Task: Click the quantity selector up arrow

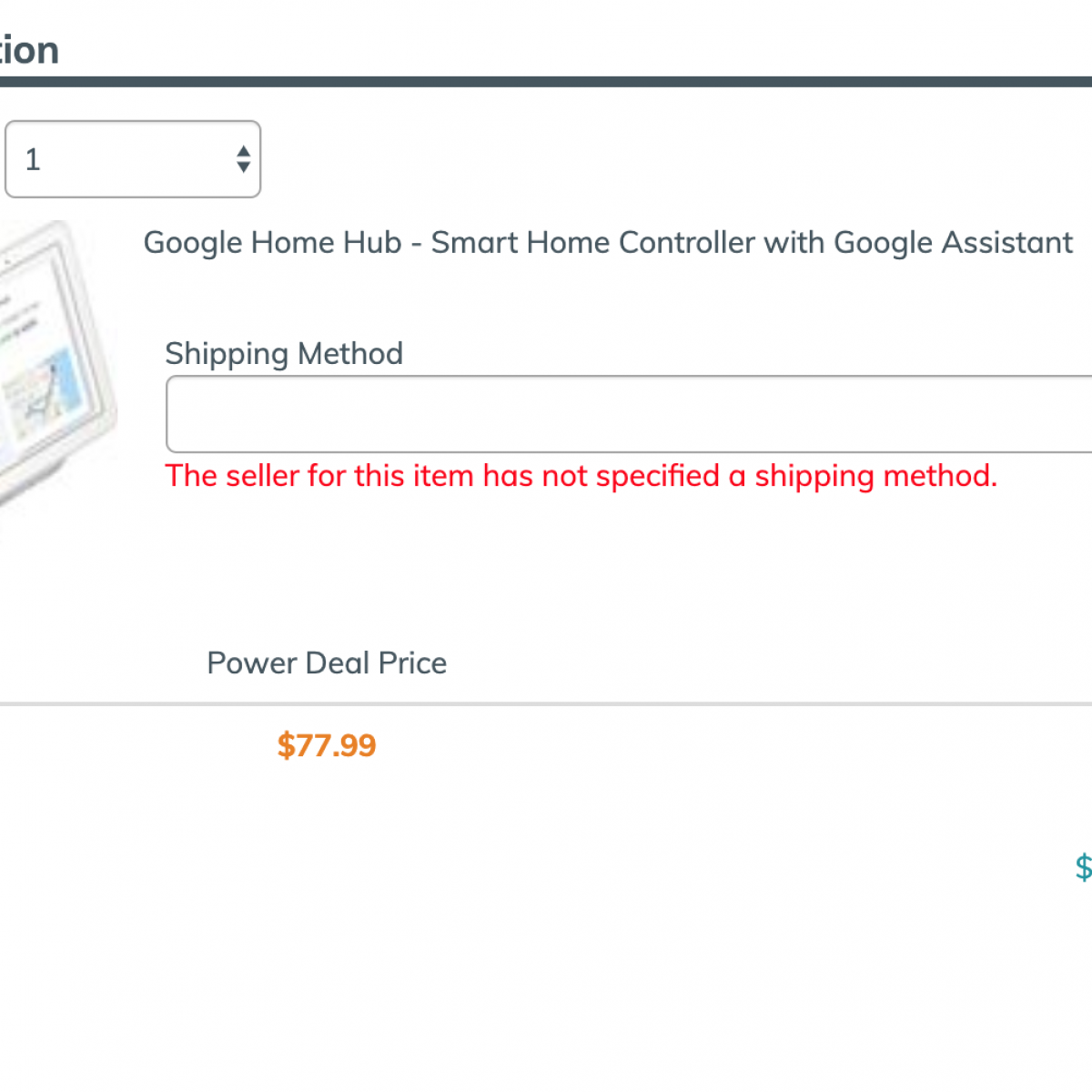Action: point(243,151)
